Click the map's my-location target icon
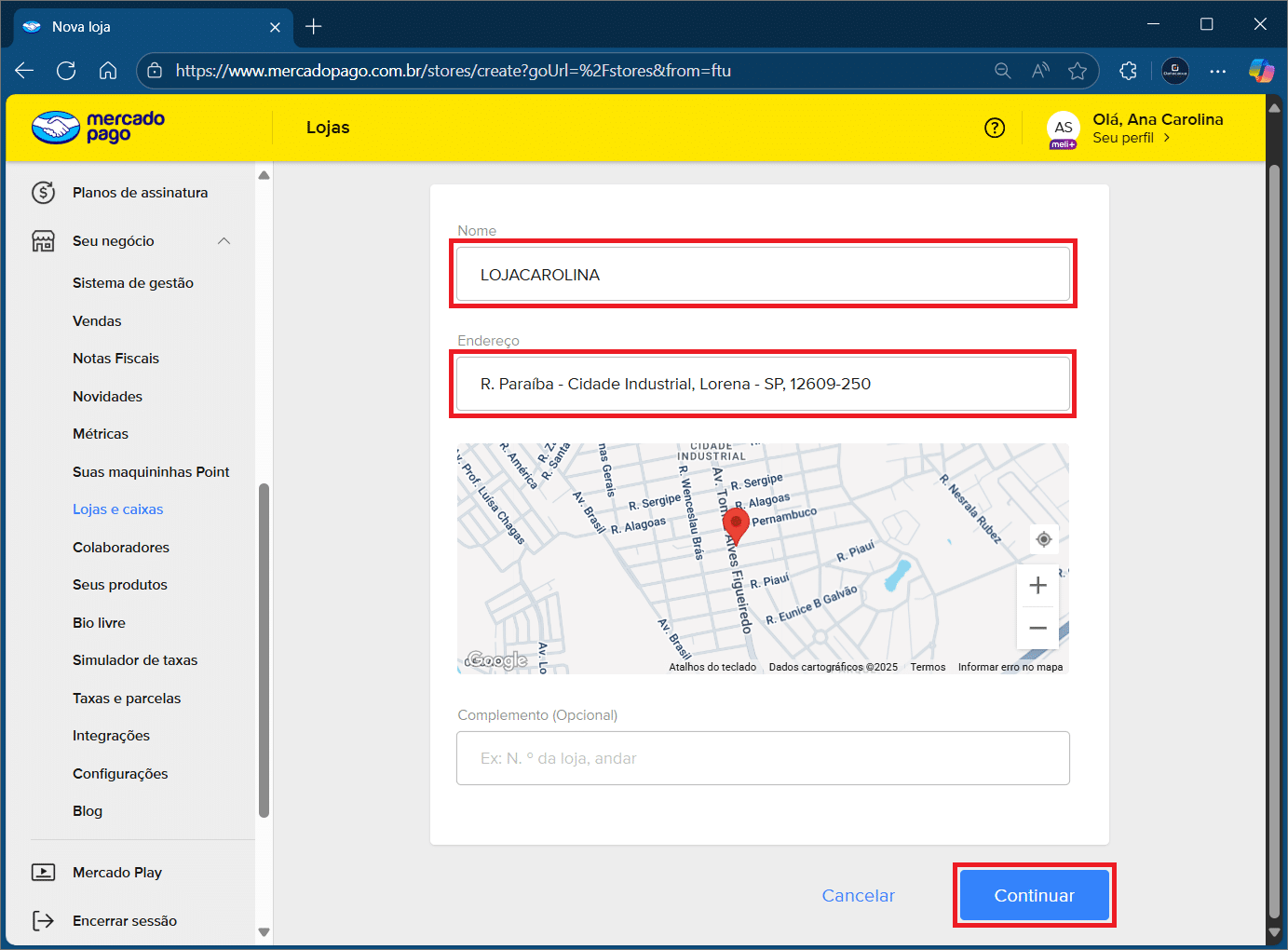This screenshot has height=950, width=1288. [x=1043, y=539]
